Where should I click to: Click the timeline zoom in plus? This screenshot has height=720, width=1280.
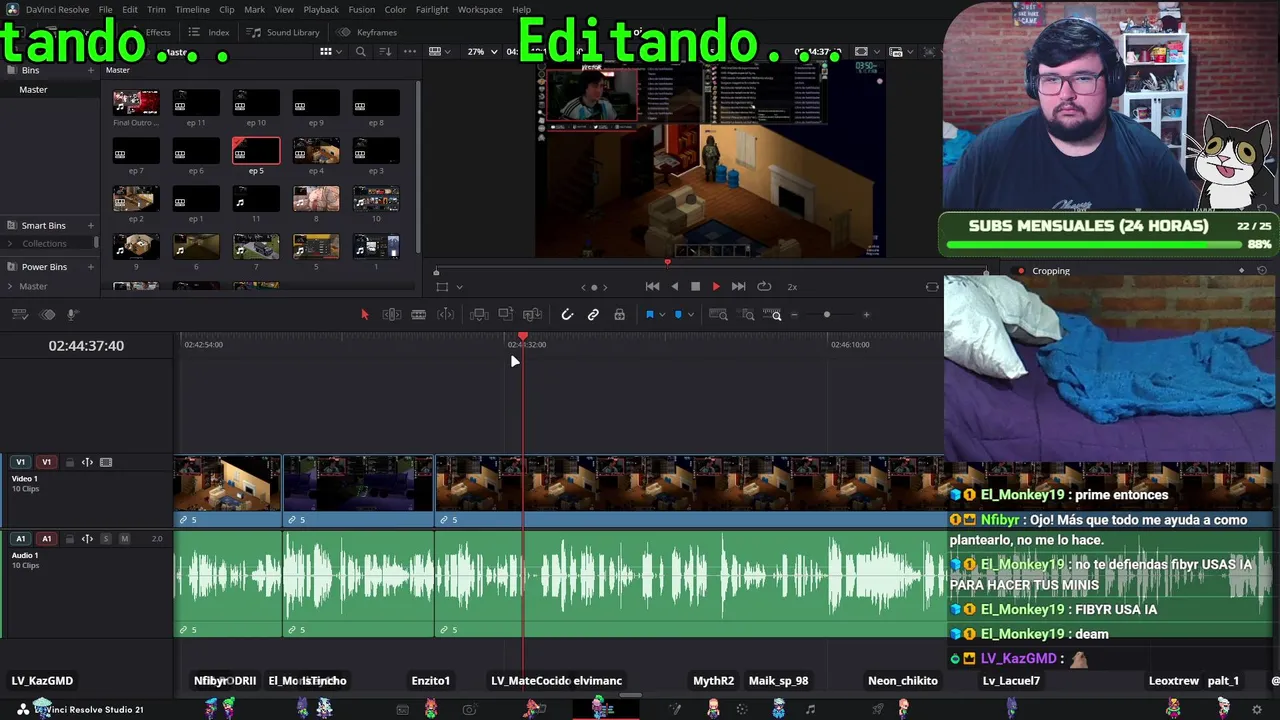(x=866, y=315)
